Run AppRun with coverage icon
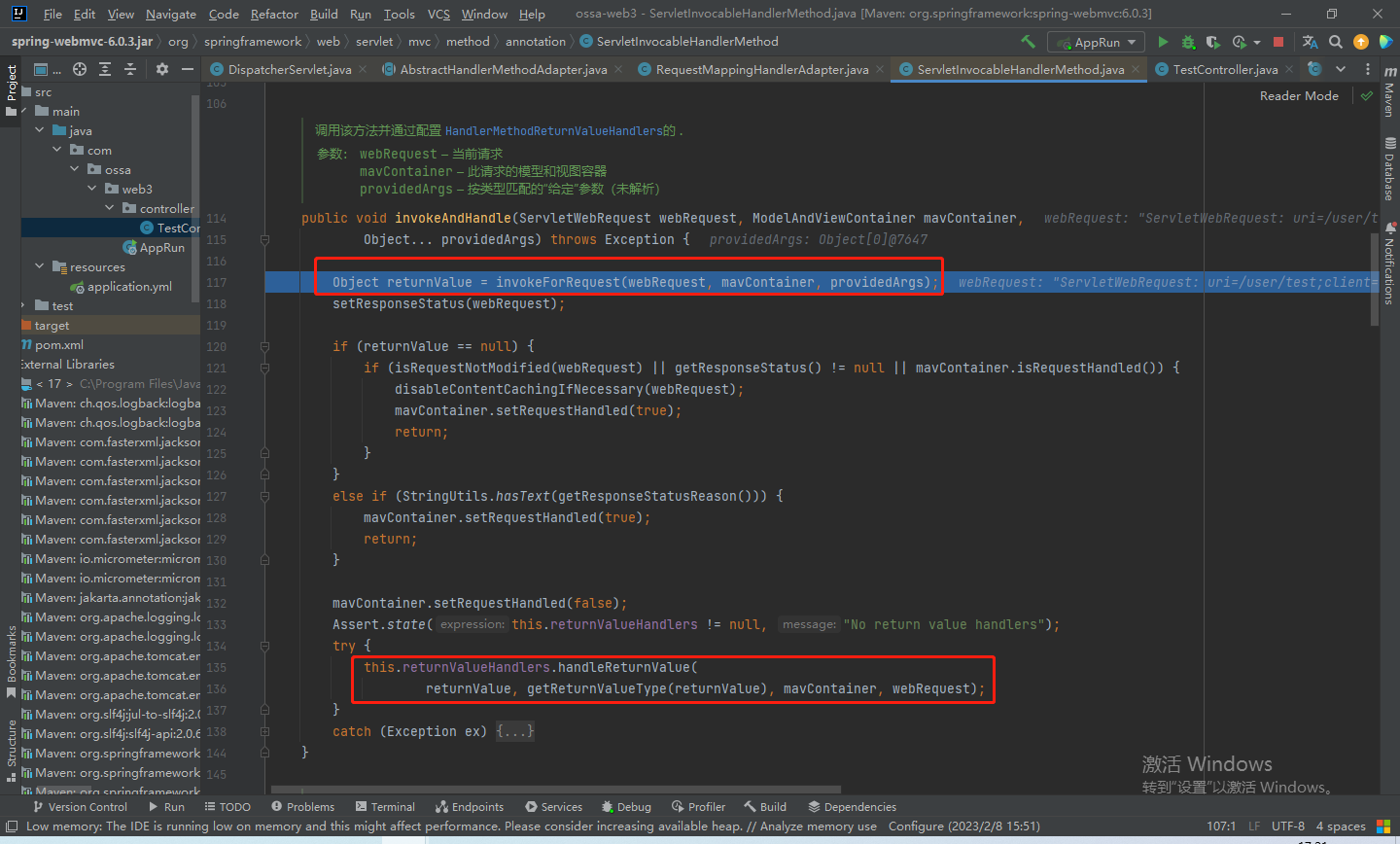 1212,42
